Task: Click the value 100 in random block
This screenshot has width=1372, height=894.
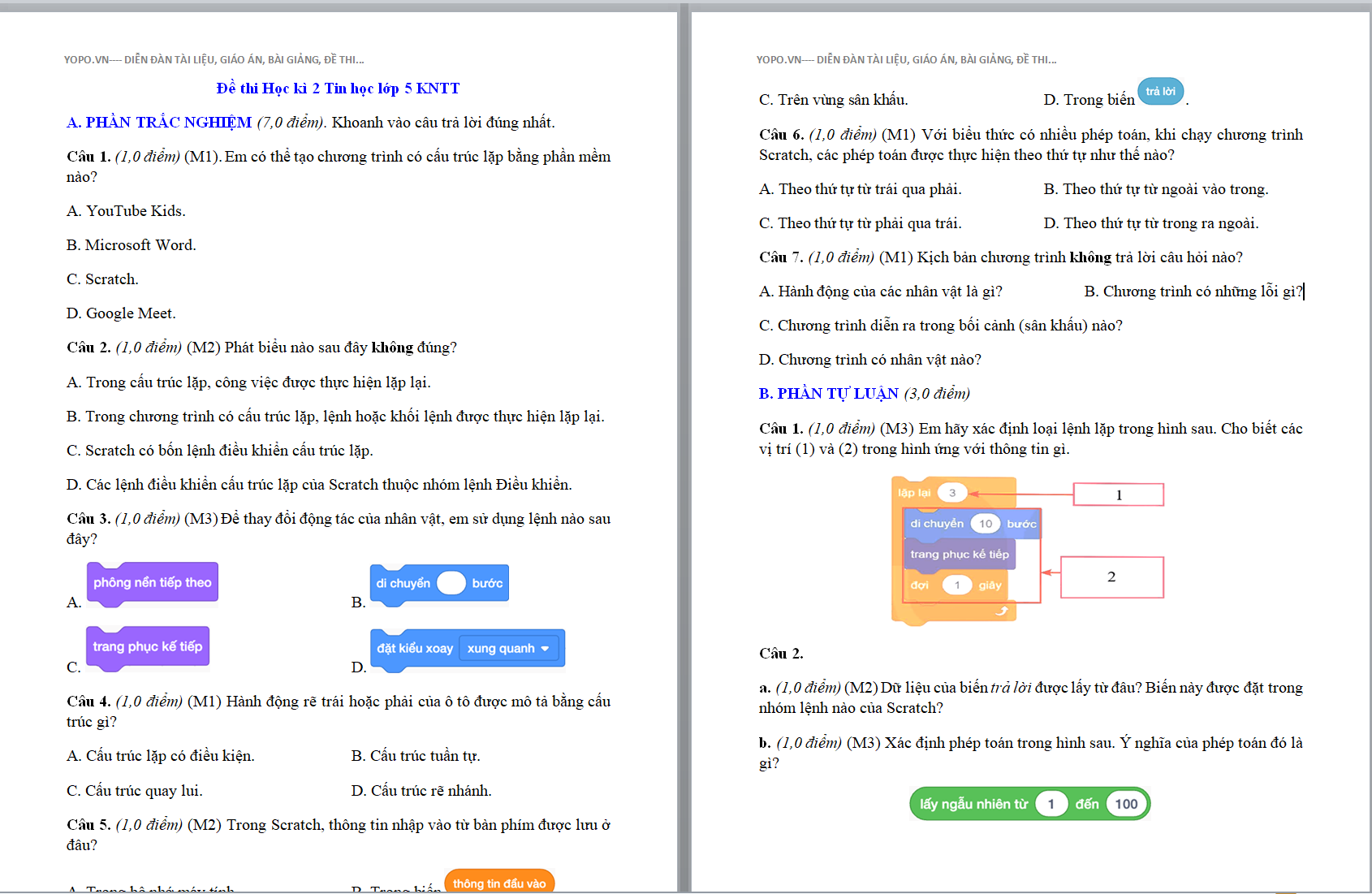Action: click(x=1125, y=804)
